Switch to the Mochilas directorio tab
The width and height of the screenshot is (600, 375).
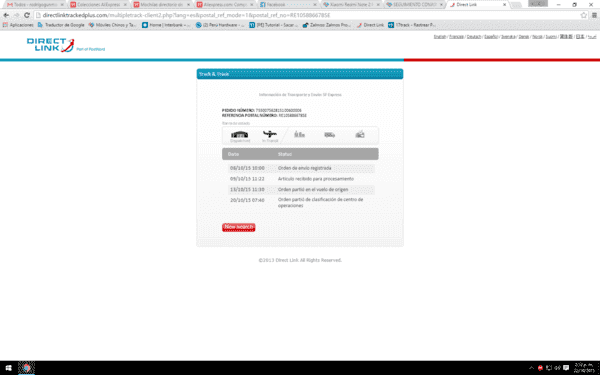(161, 5)
